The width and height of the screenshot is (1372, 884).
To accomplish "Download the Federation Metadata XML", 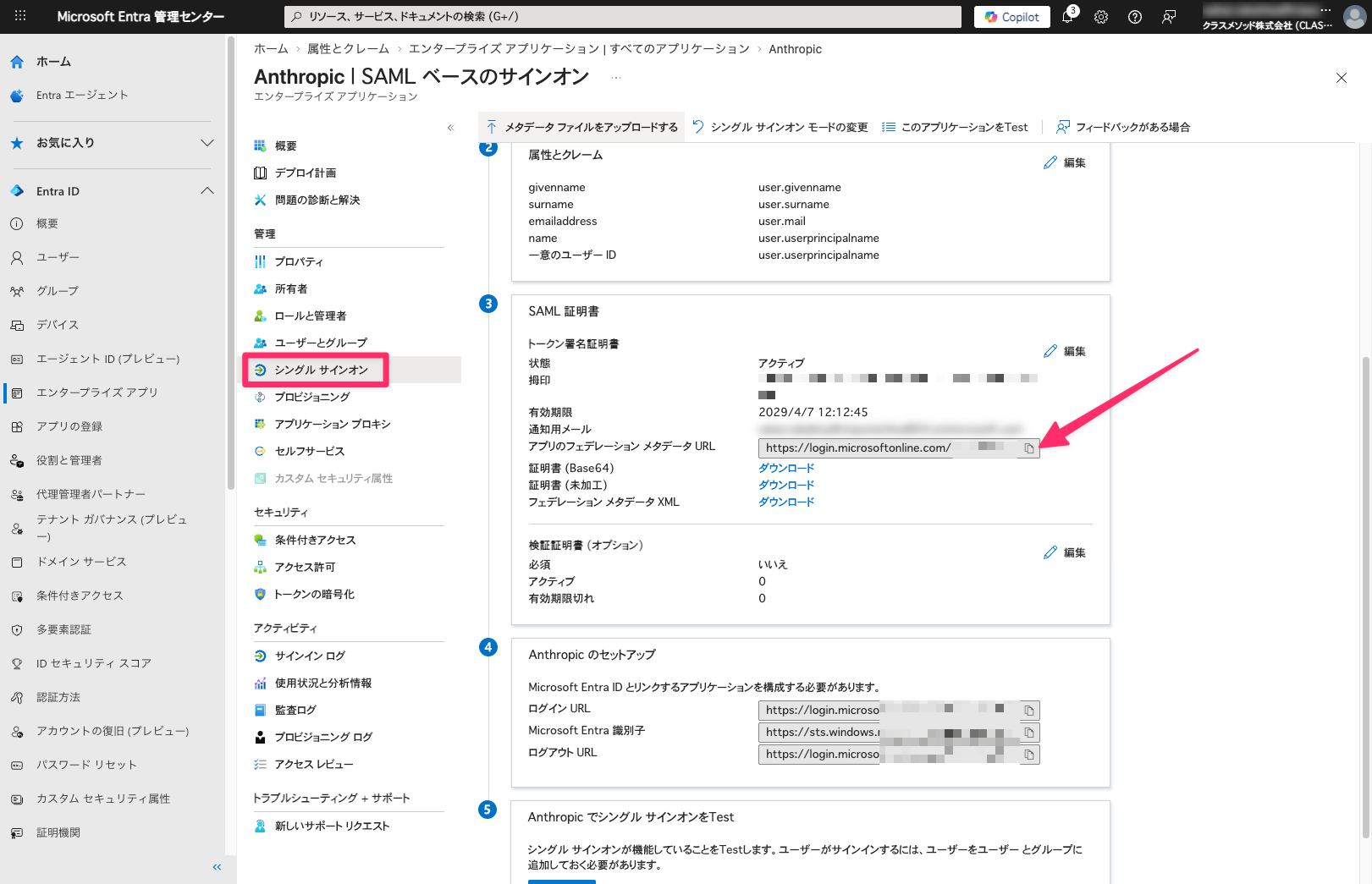I will pyautogui.click(x=785, y=502).
